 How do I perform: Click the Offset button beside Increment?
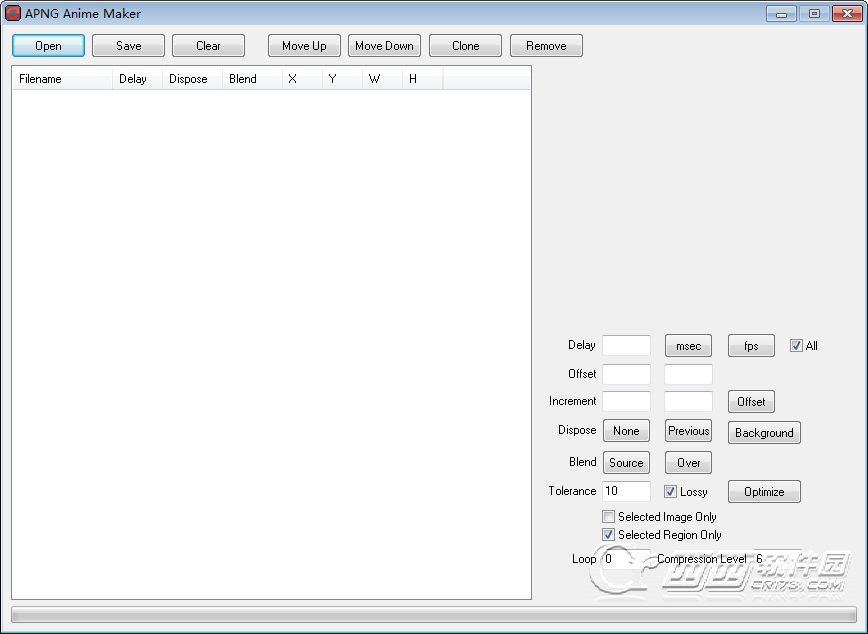pyautogui.click(x=751, y=402)
